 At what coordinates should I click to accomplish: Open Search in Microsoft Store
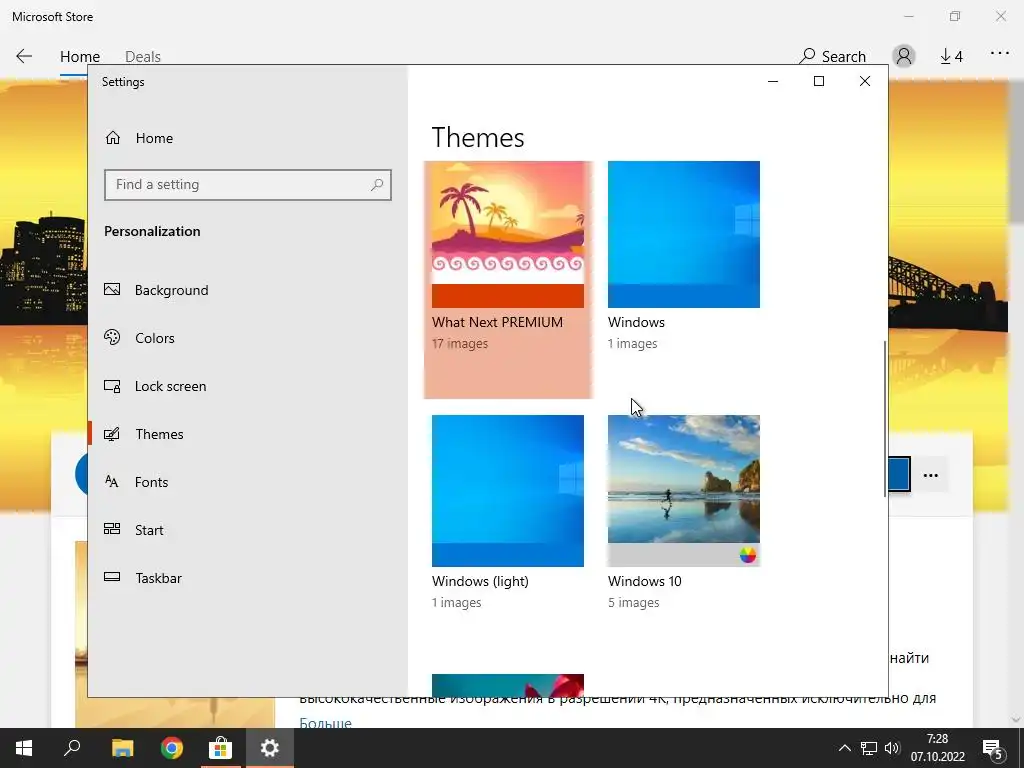point(833,56)
